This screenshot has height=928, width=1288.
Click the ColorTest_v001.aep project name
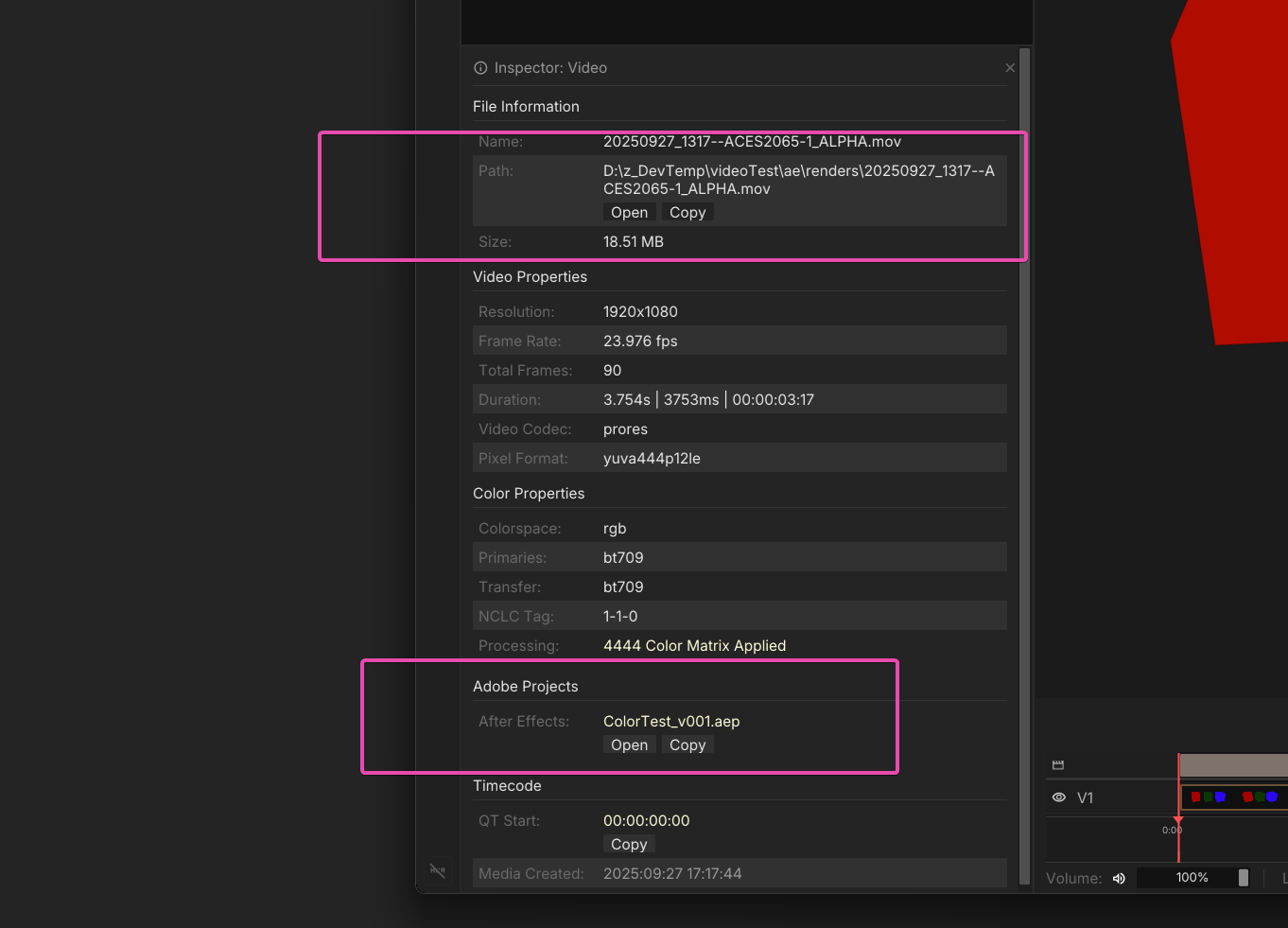point(671,722)
